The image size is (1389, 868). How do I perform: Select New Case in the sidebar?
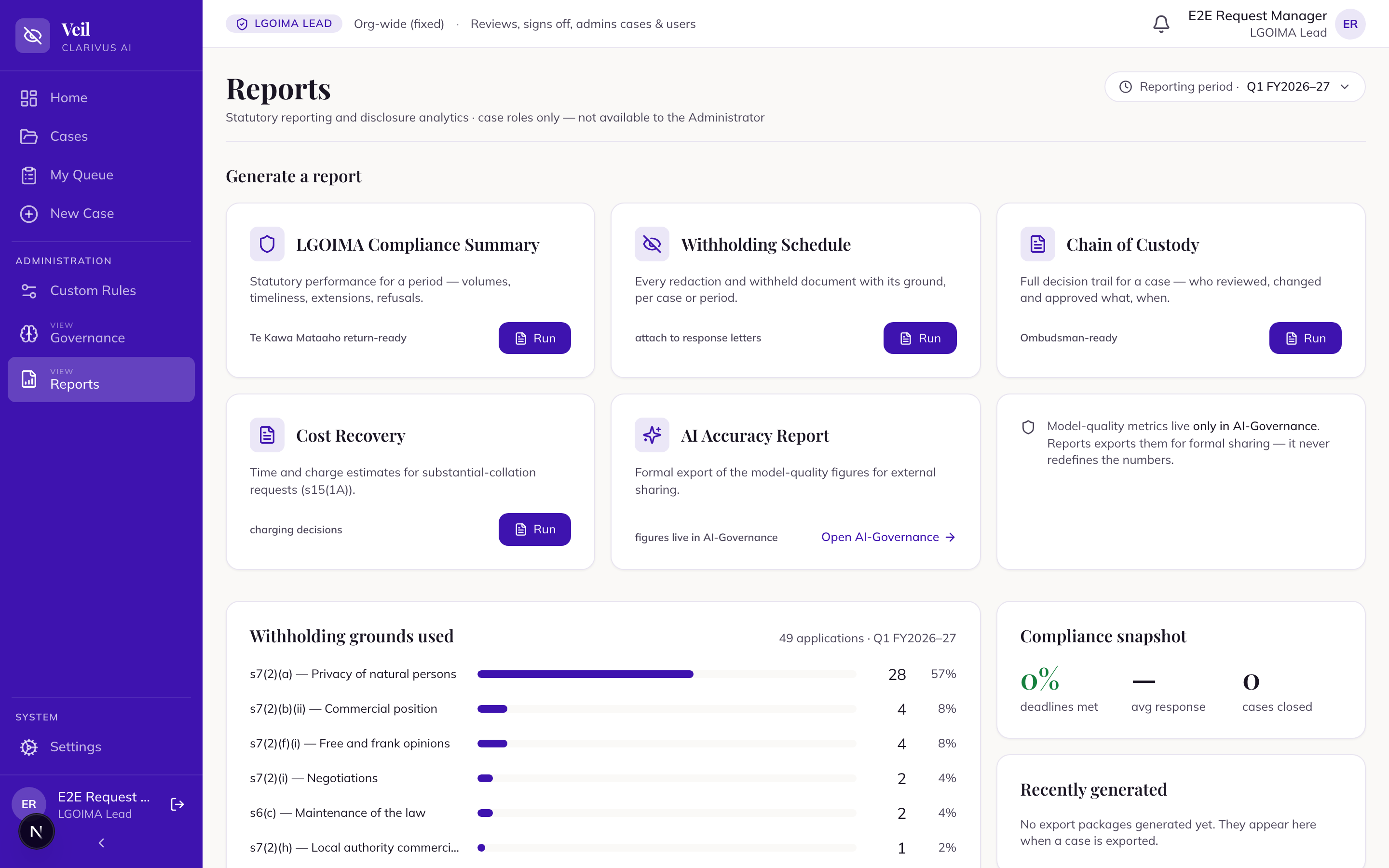point(101,214)
